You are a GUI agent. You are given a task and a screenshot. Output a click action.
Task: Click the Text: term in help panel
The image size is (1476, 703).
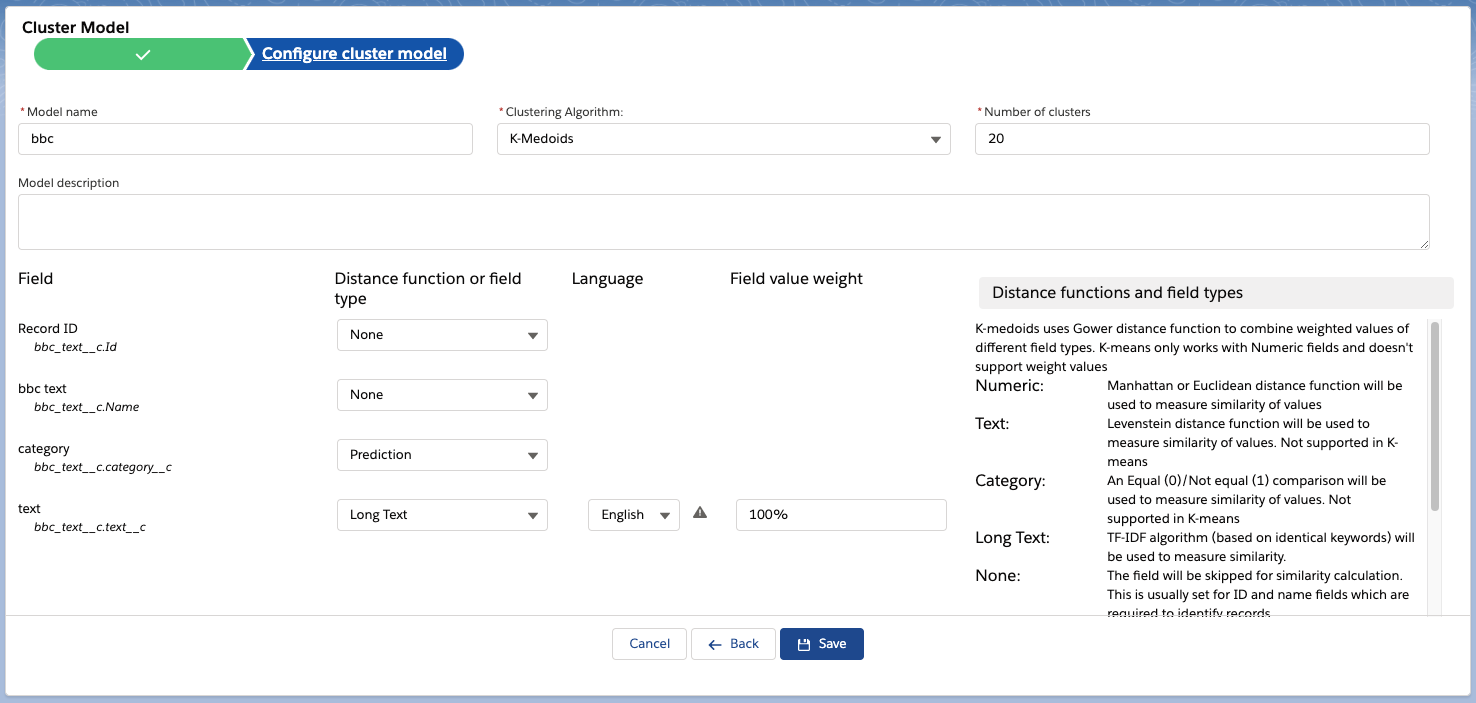click(x=992, y=423)
